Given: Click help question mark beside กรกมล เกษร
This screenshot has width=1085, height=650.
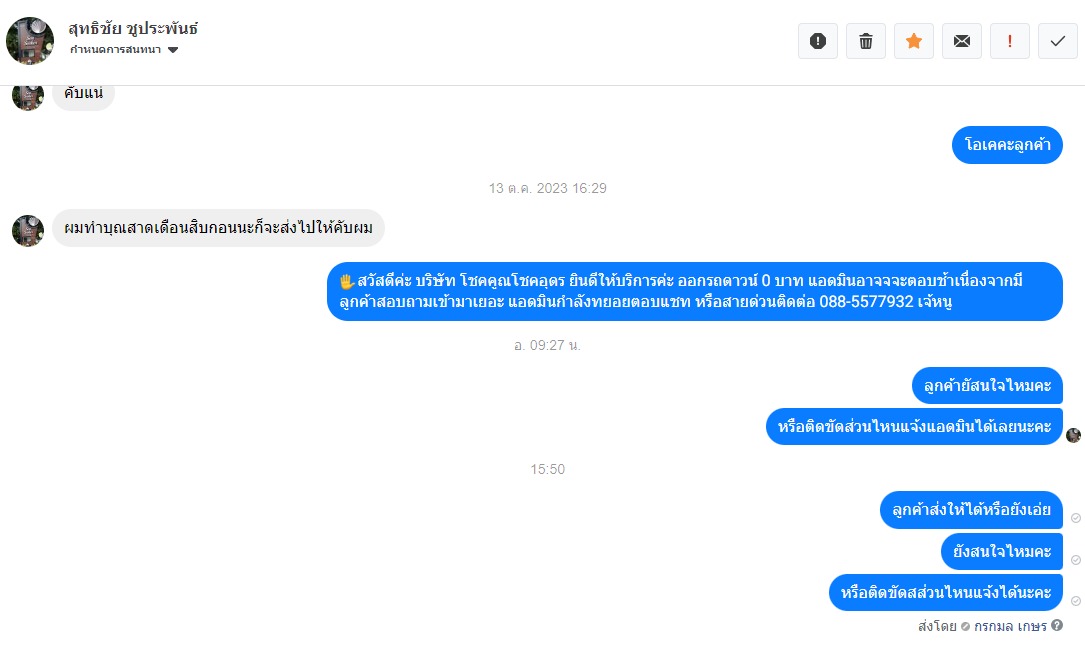Looking at the screenshot, I should 1057,625.
